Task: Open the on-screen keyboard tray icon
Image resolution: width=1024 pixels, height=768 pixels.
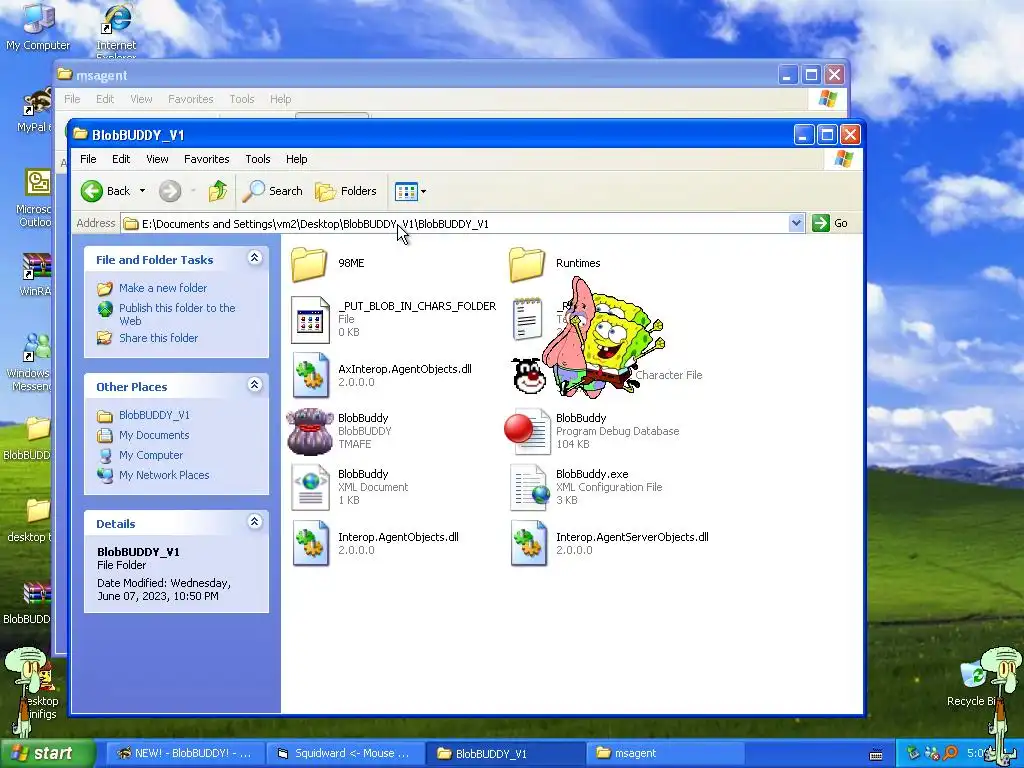Action: coord(876,754)
